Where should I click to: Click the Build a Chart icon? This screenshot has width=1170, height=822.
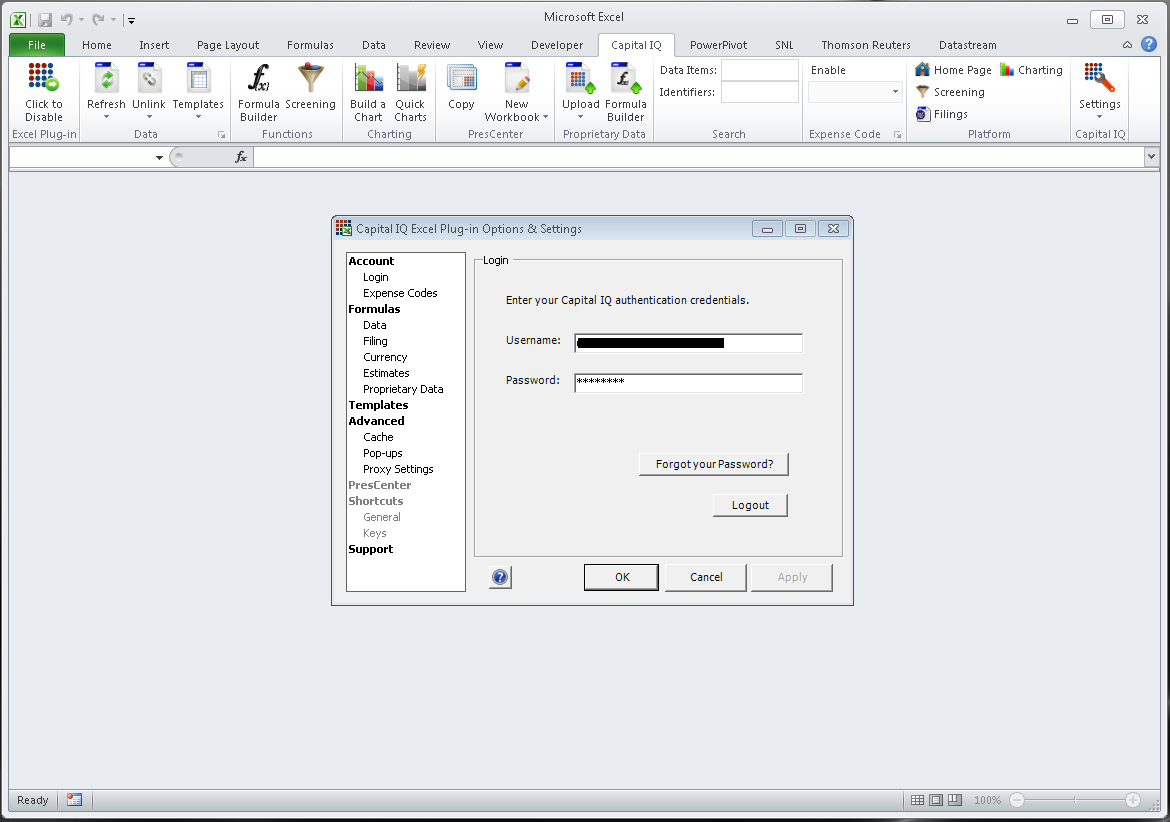coord(368,78)
